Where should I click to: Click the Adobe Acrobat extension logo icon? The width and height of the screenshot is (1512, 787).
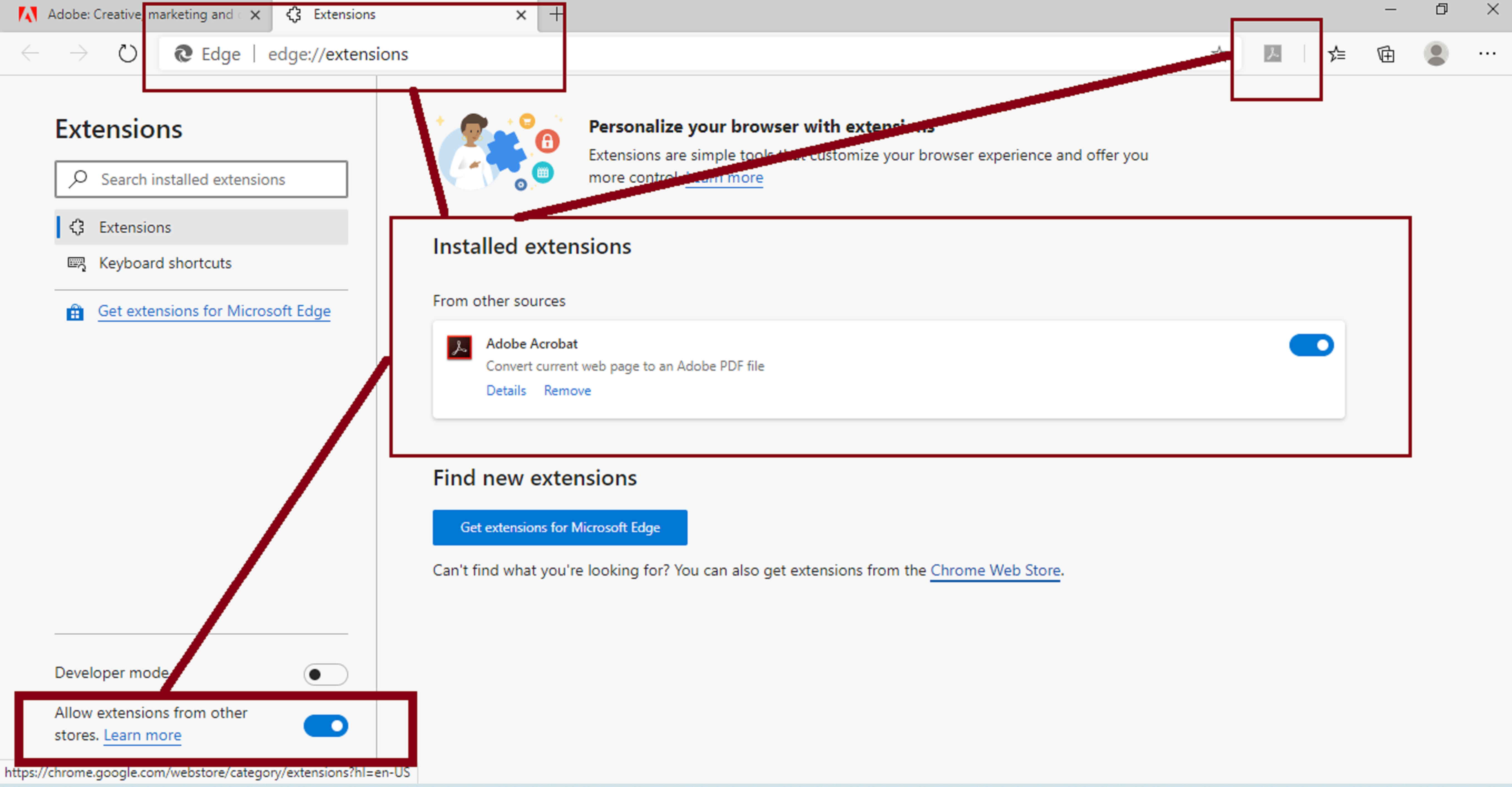click(x=459, y=348)
